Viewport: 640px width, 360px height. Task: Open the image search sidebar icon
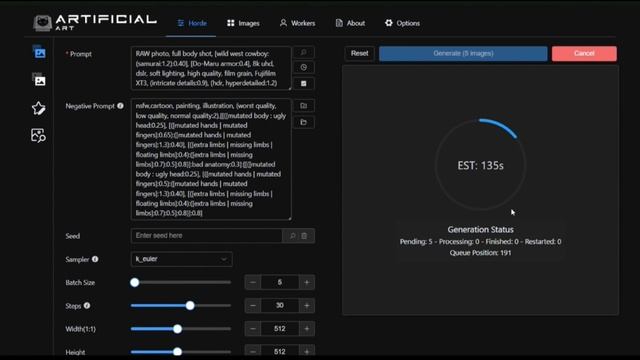coord(38,135)
